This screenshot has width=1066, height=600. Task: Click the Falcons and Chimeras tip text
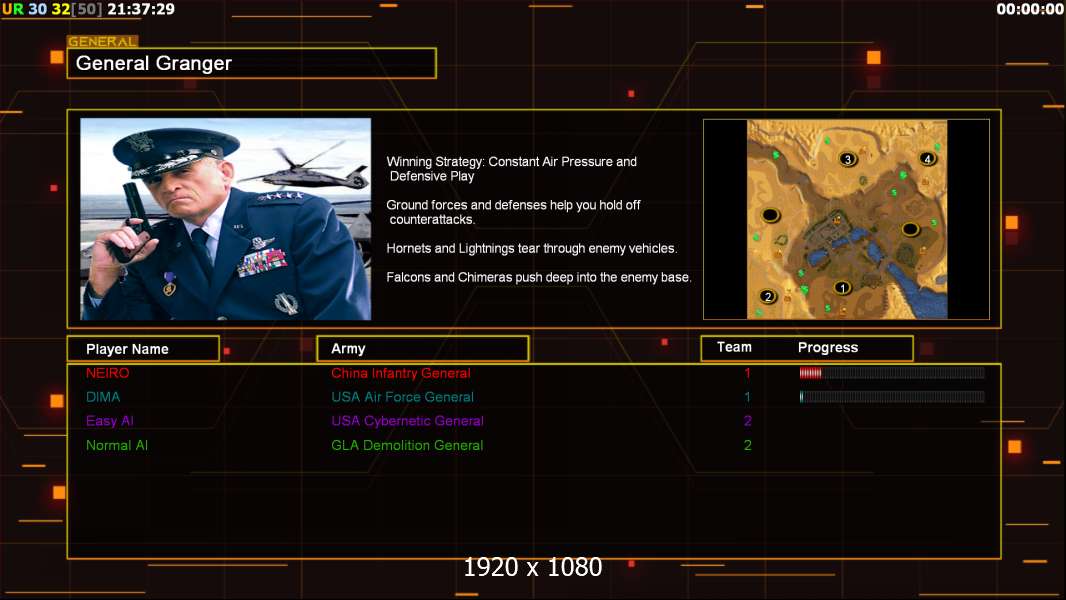(x=538, y=277)
